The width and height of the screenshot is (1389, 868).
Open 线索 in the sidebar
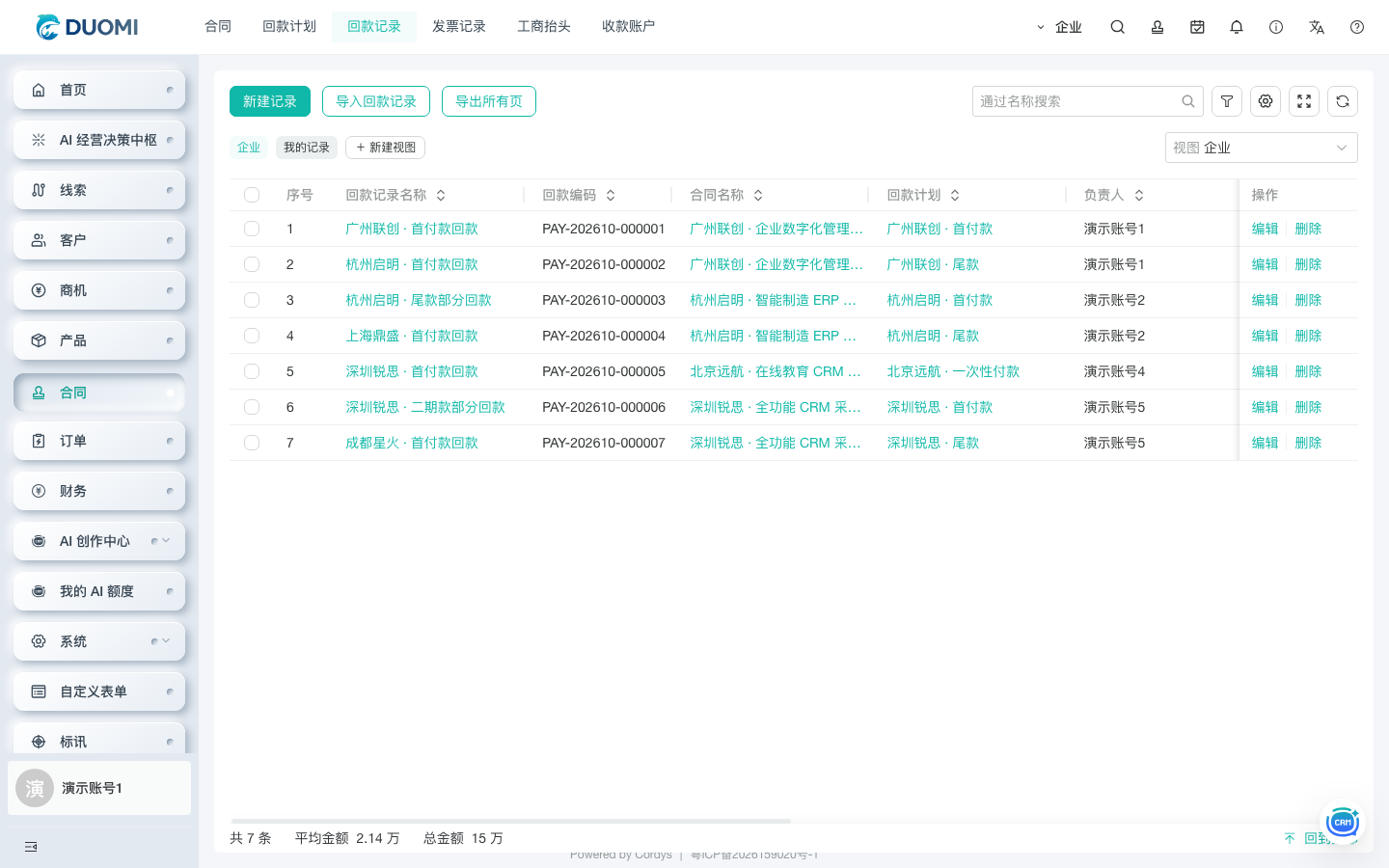coord(99,190)
